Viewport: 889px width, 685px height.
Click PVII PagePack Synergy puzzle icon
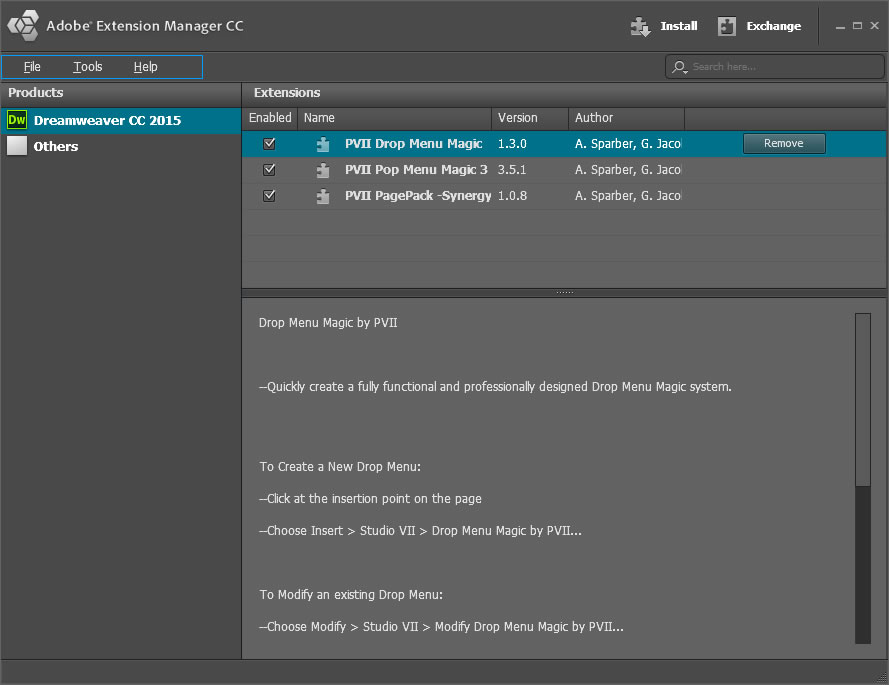point(323,196)
